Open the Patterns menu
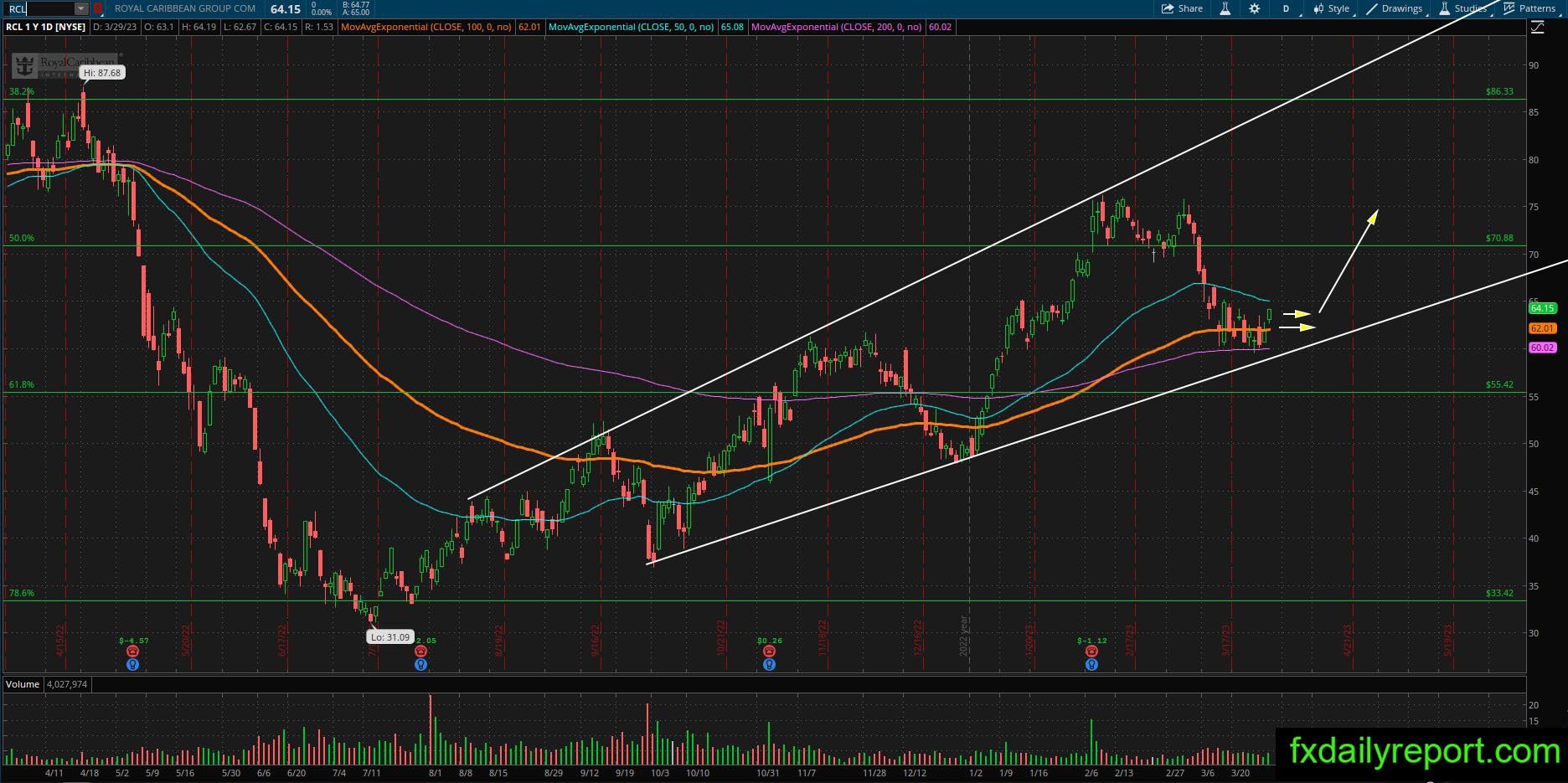The image size is (1568, 783). [1529, 8]
